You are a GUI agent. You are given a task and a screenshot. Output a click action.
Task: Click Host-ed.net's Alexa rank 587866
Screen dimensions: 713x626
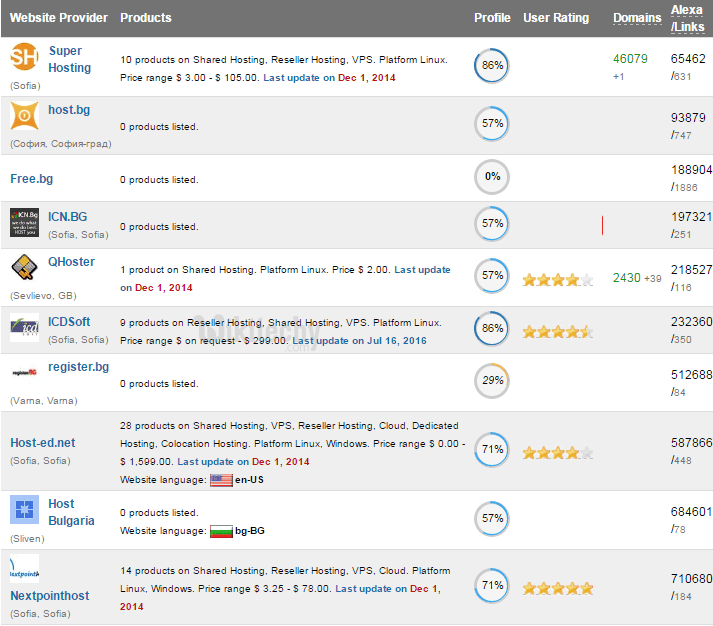[691, 443]
